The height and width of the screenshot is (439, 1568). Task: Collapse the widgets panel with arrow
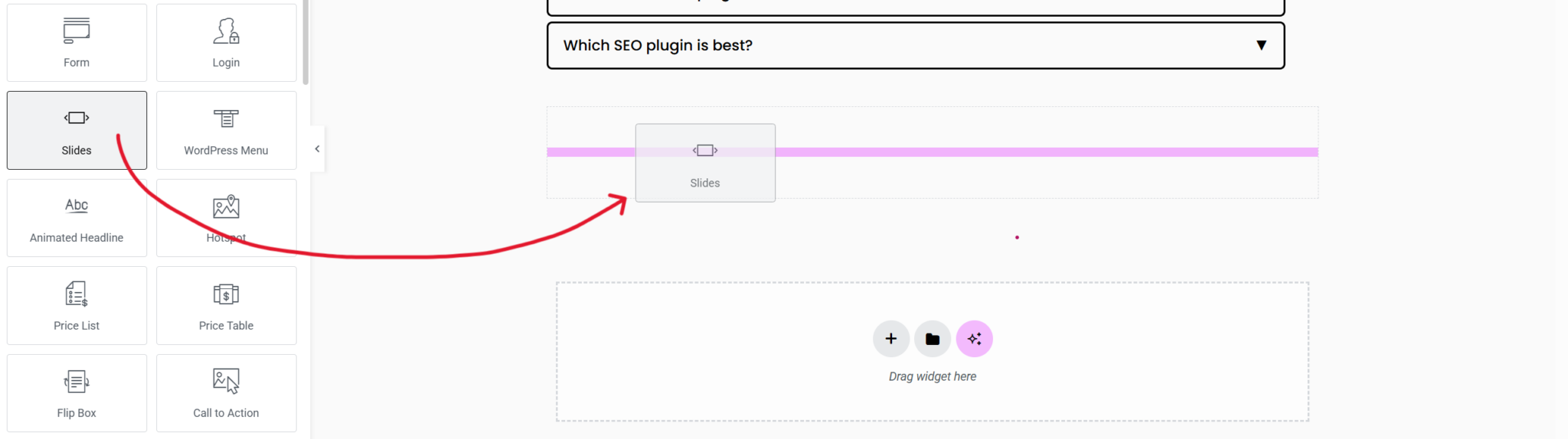click(x=317, y=149)
